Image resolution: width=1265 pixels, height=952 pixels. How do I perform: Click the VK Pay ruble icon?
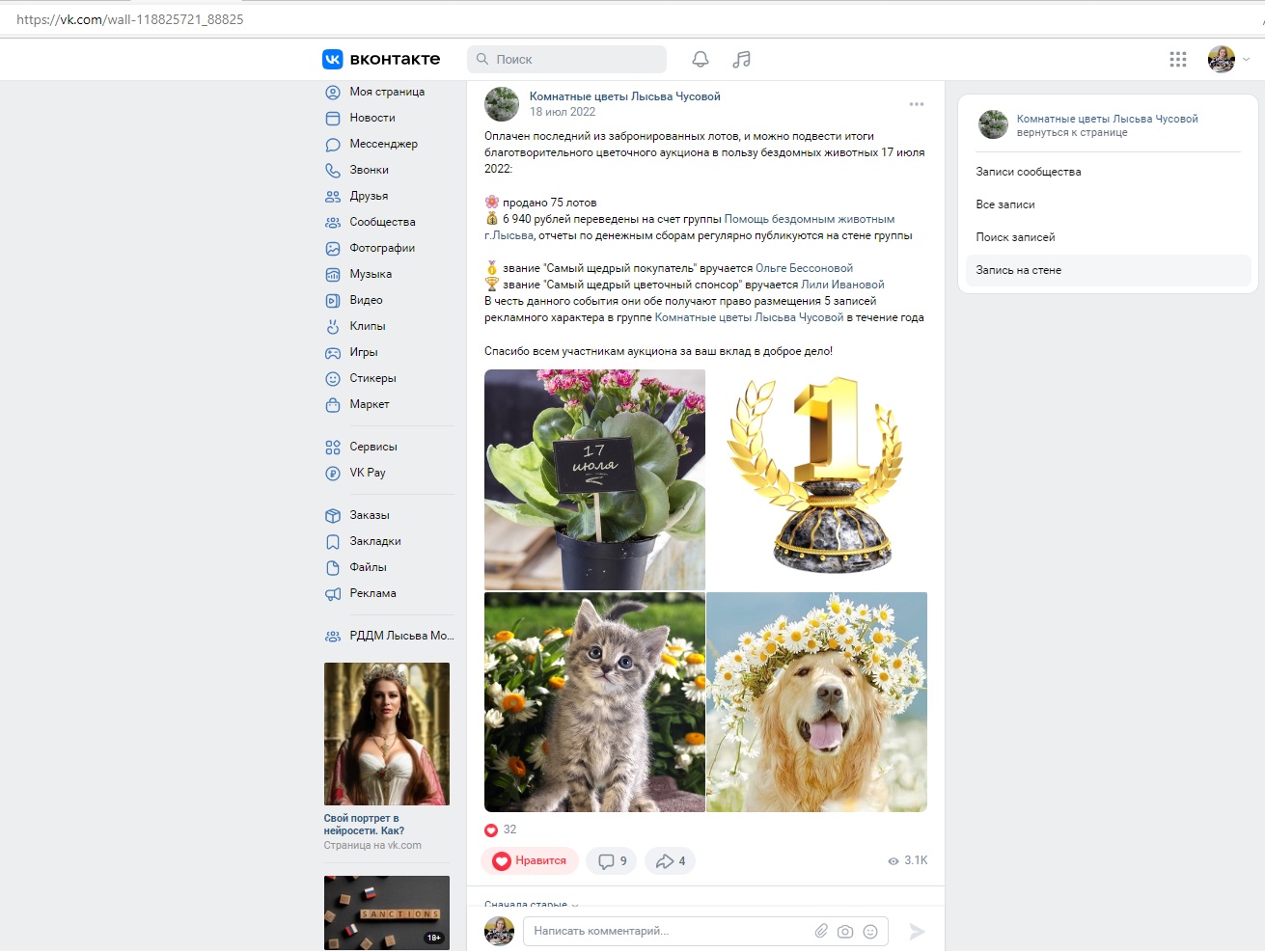pyautogui.click(x=333, y=473)
